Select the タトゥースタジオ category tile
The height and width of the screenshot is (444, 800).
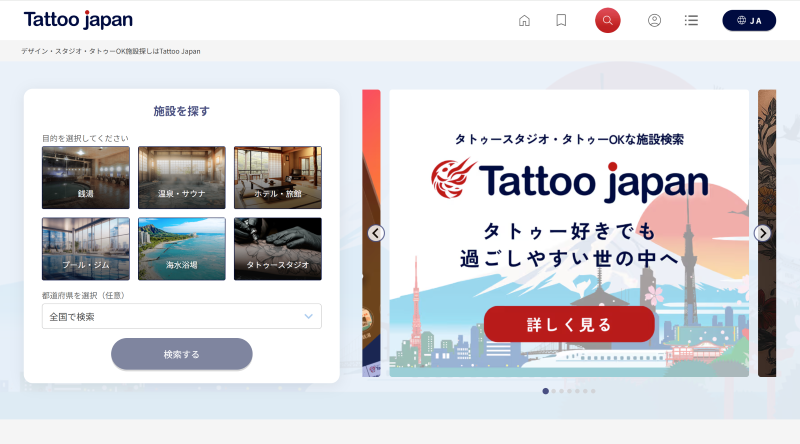pos(278,249)
